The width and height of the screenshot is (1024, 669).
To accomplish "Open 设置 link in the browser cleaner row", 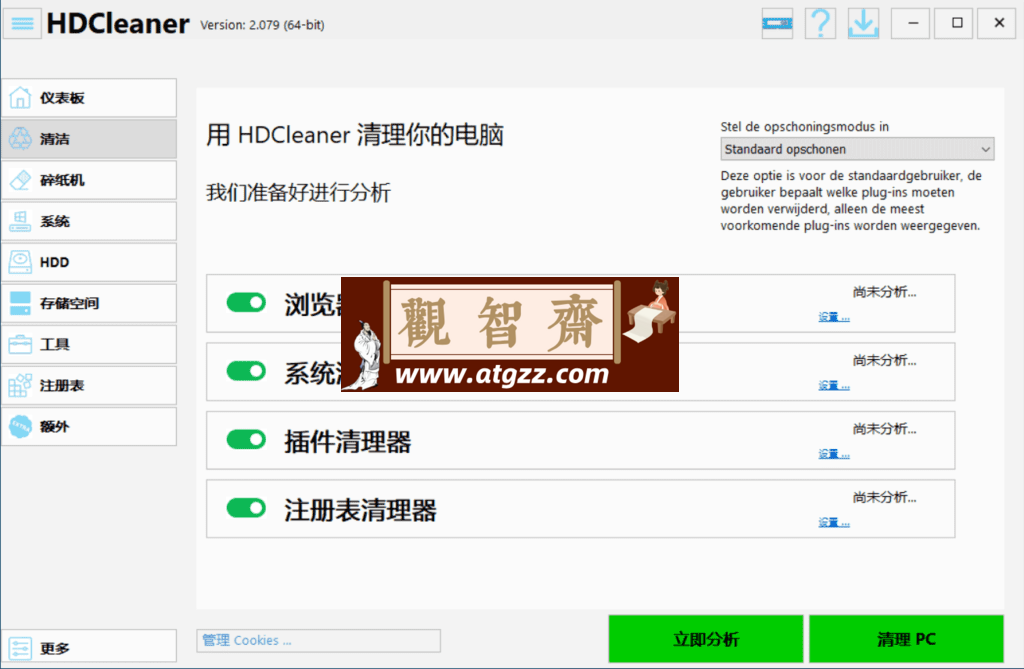I will (x=834, y=317).
